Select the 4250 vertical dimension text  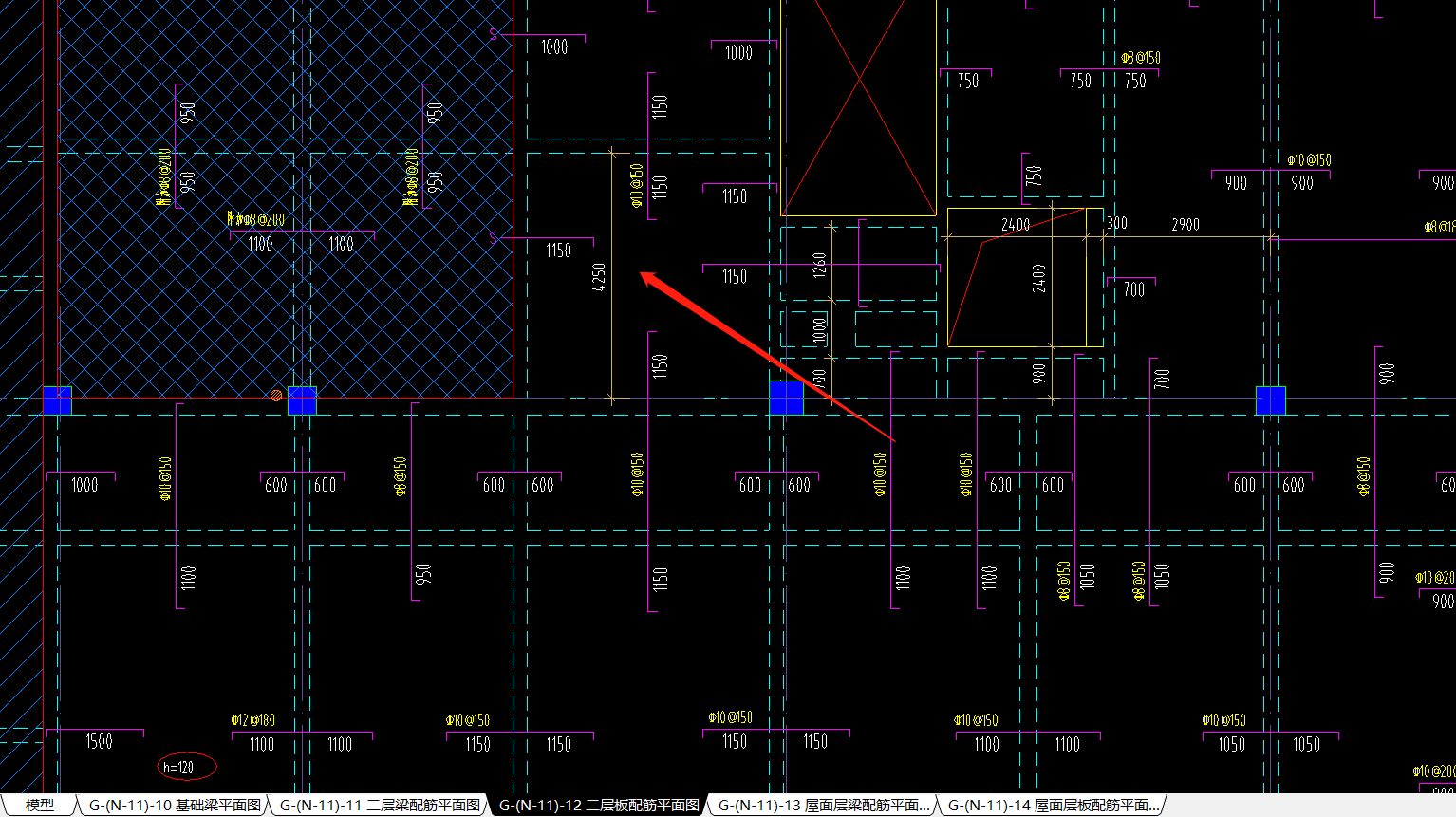(x=599, y=277)
